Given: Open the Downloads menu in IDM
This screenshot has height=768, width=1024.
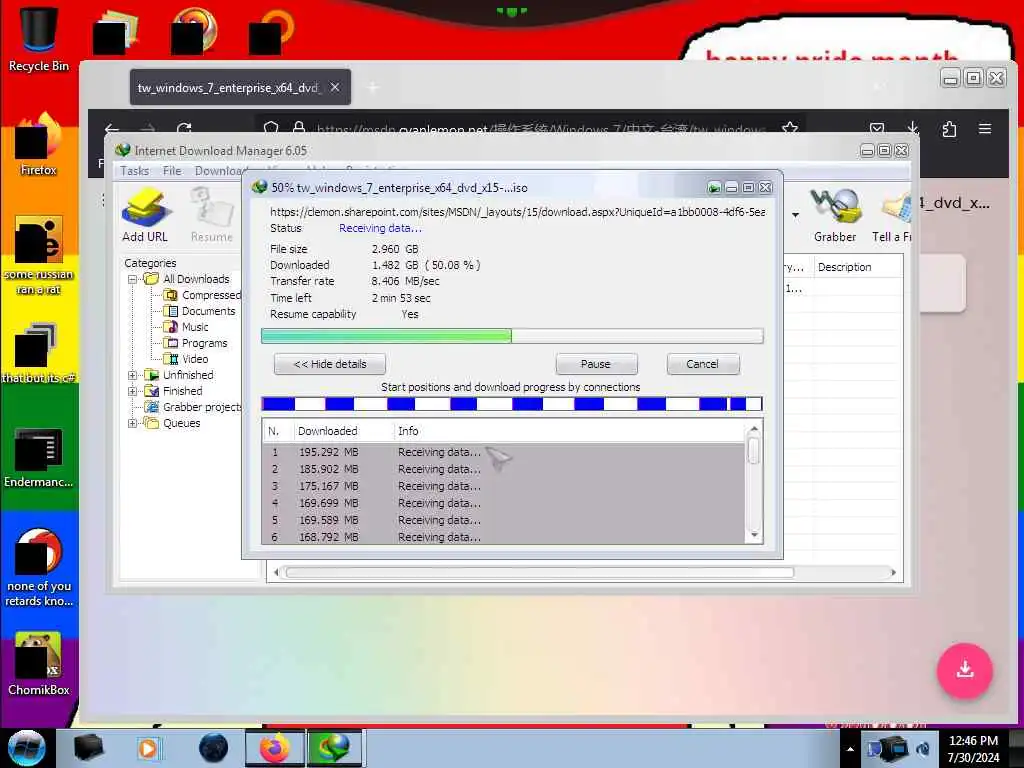Looking at the screenshot, I should (219, 170).
